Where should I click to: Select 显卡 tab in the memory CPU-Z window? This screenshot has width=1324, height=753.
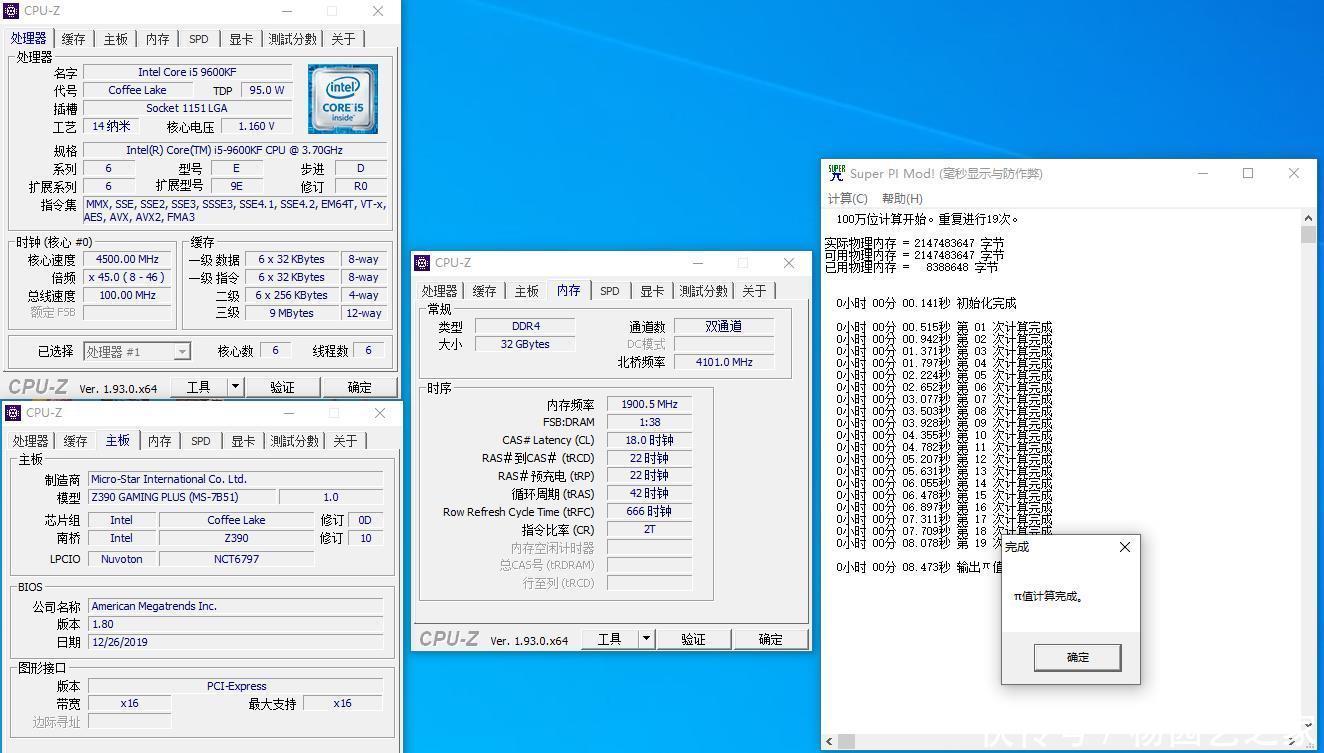(652, 291)
